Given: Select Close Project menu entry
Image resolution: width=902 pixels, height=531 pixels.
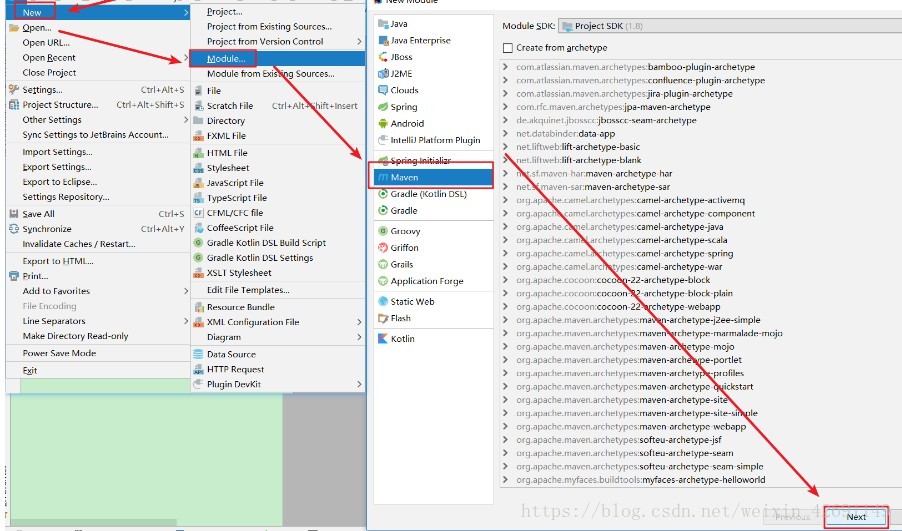Looking at the screenshot, I should pyautogui.click(x=98, y=72).
